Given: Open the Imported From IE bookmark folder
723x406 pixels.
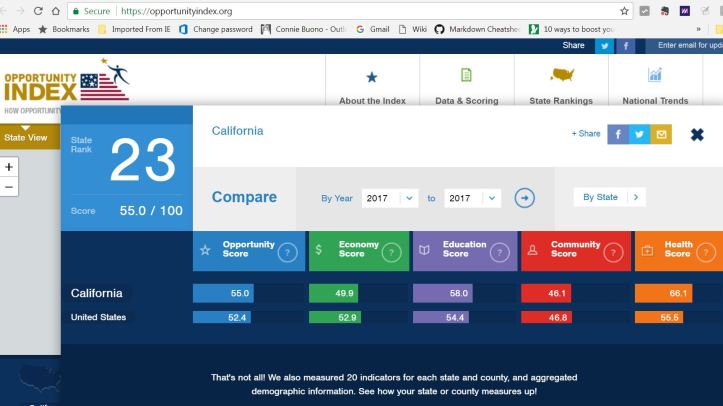Looking at the screenshot, I should pyautogui.click(x=135, y=29).
